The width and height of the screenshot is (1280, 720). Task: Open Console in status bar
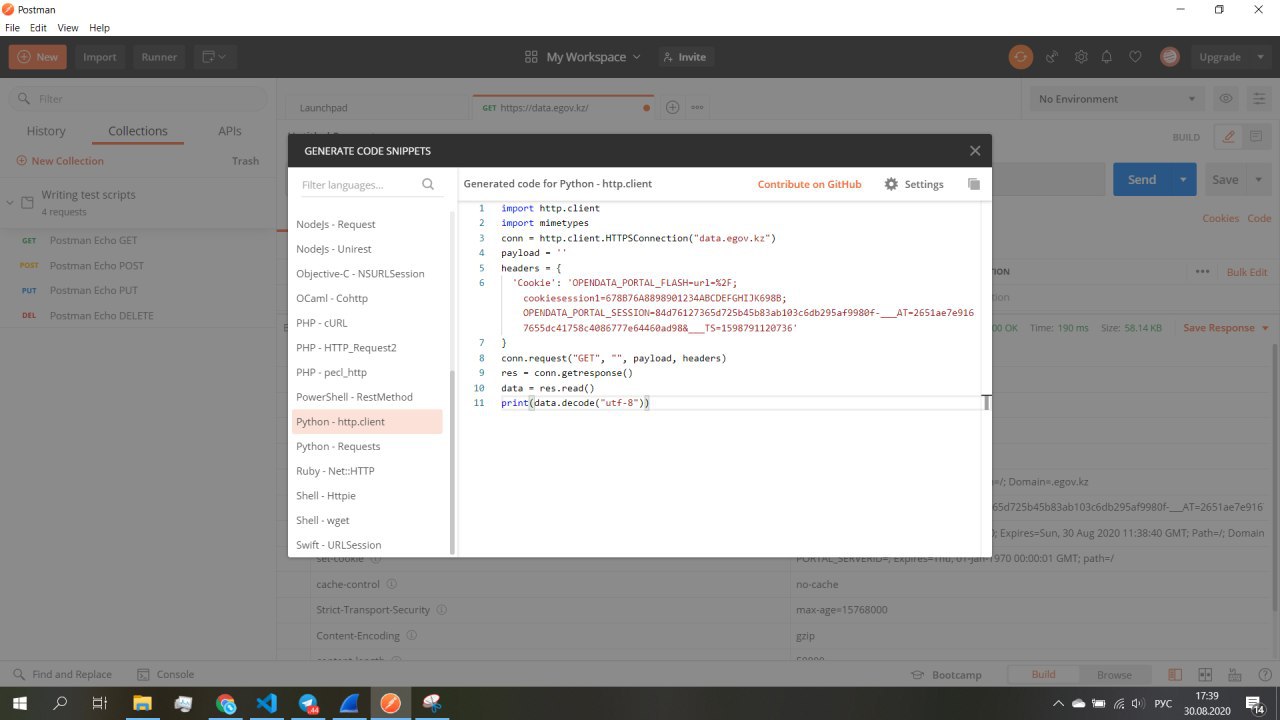click(166, 674)
